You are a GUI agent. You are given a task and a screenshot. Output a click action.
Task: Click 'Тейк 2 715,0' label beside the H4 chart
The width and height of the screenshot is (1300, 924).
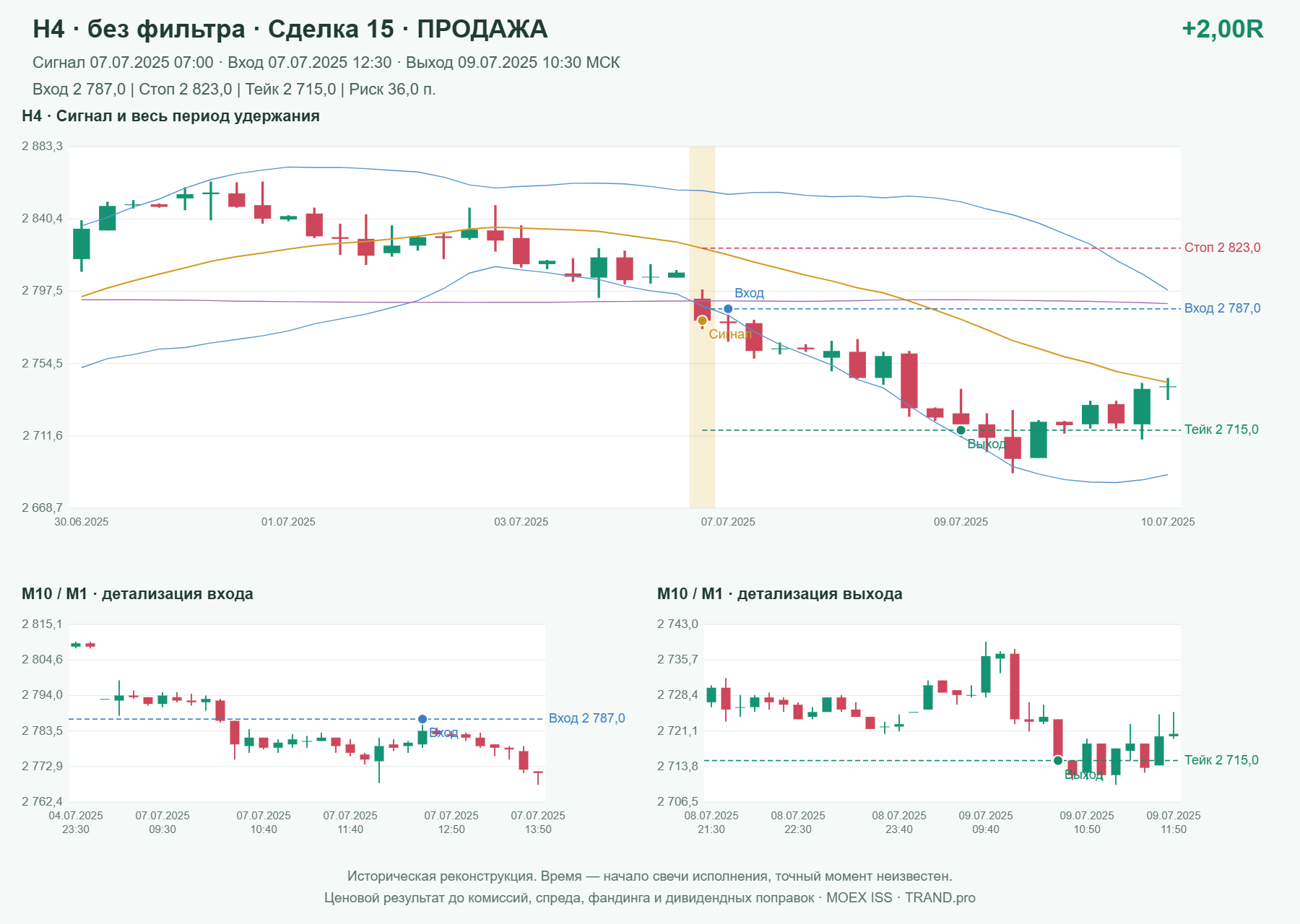[1221, 430]
